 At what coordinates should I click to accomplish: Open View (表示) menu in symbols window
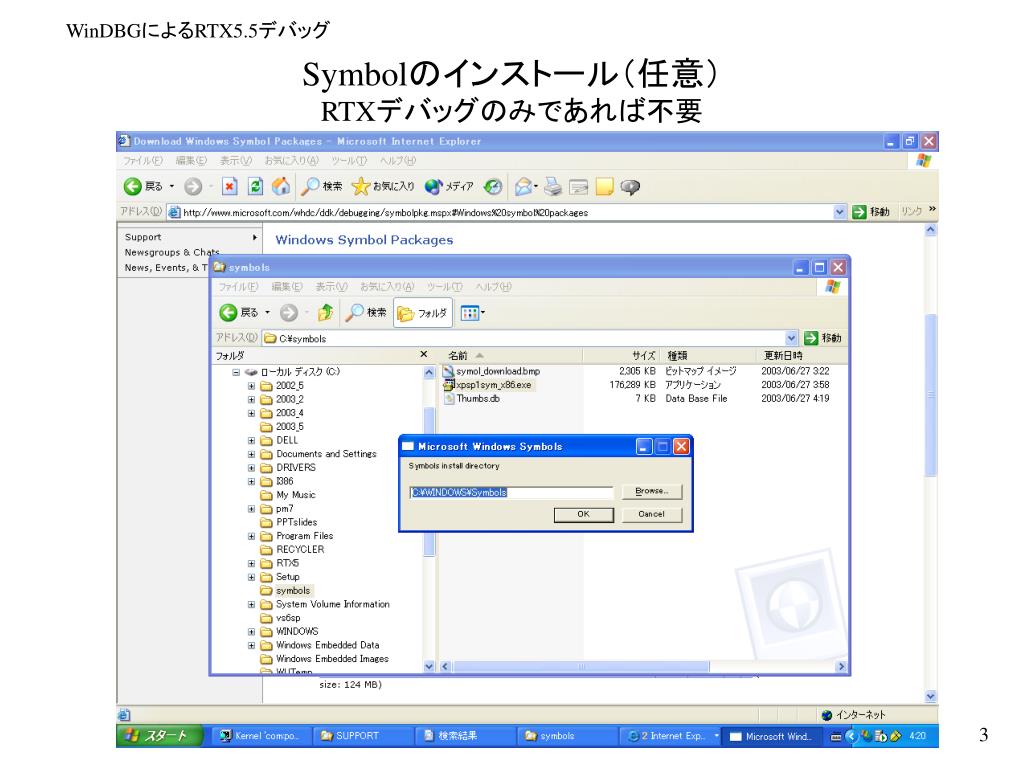(331, 287)
